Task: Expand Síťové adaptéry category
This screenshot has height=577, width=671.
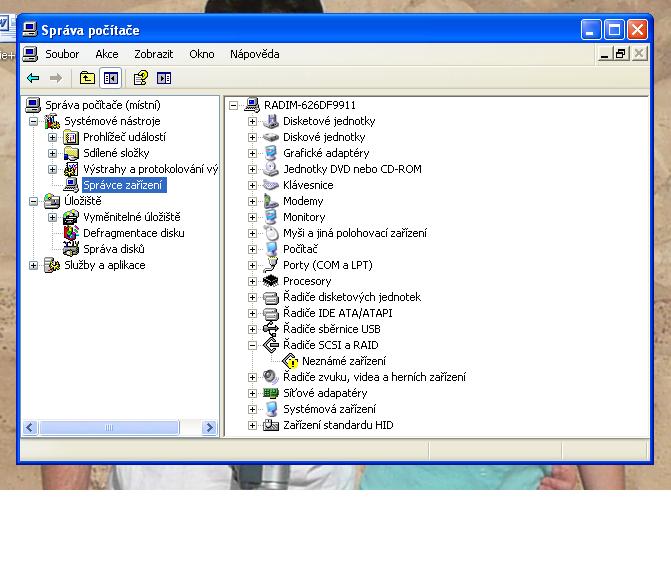Action: [x=252, y=393]
